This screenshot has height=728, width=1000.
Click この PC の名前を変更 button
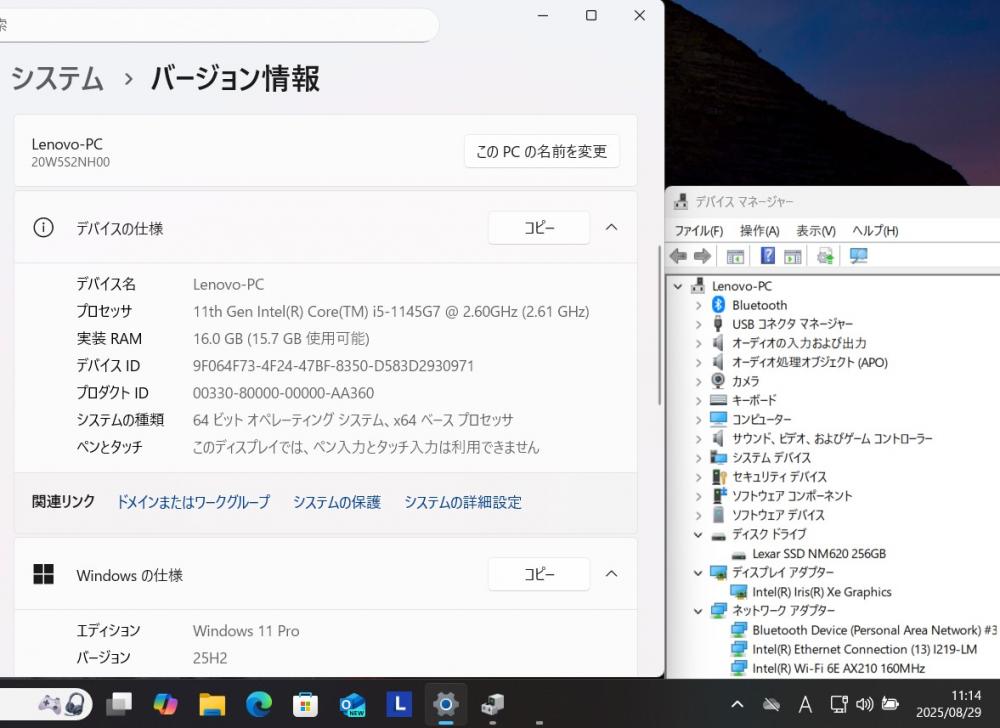pos(541,151)
